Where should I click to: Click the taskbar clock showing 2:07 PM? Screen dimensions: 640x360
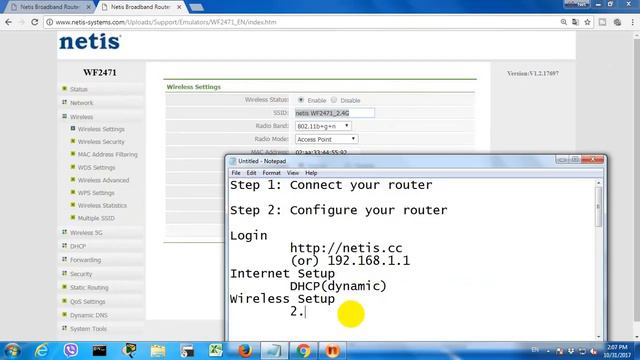click(618, 351)
